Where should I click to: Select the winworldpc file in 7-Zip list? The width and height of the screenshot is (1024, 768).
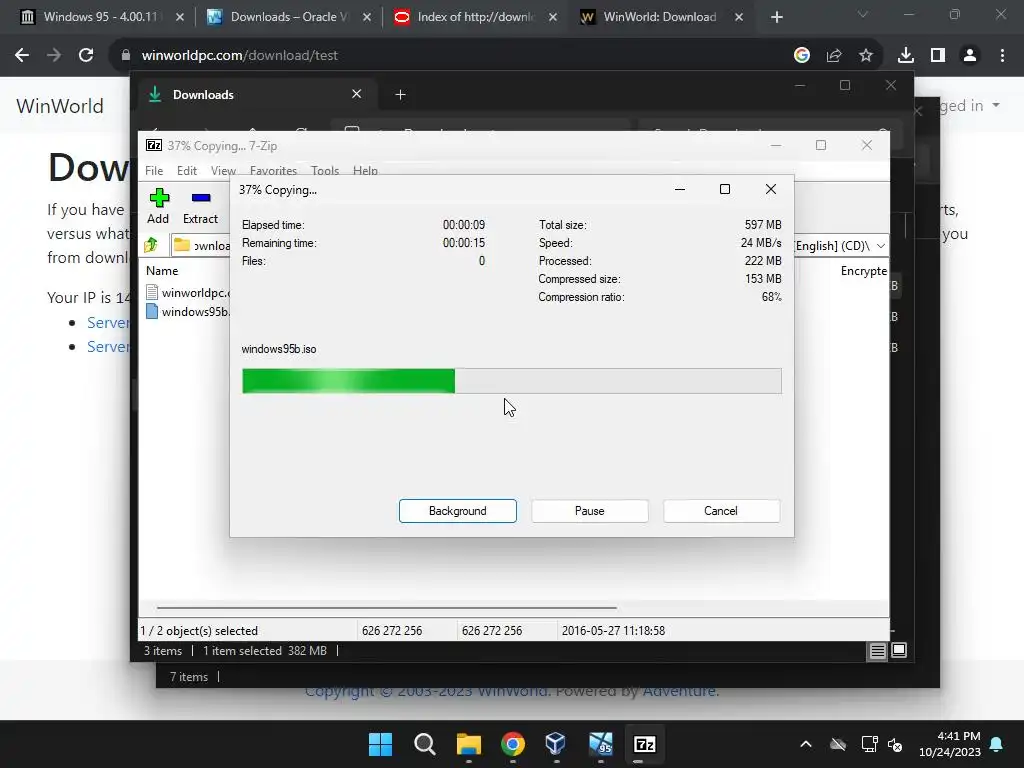tap(188, 293)
